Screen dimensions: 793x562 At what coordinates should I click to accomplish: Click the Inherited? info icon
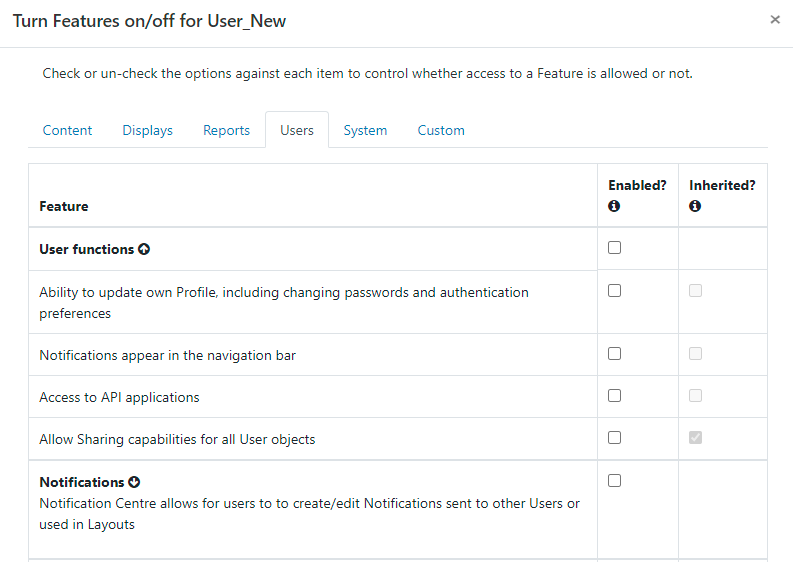695,206
